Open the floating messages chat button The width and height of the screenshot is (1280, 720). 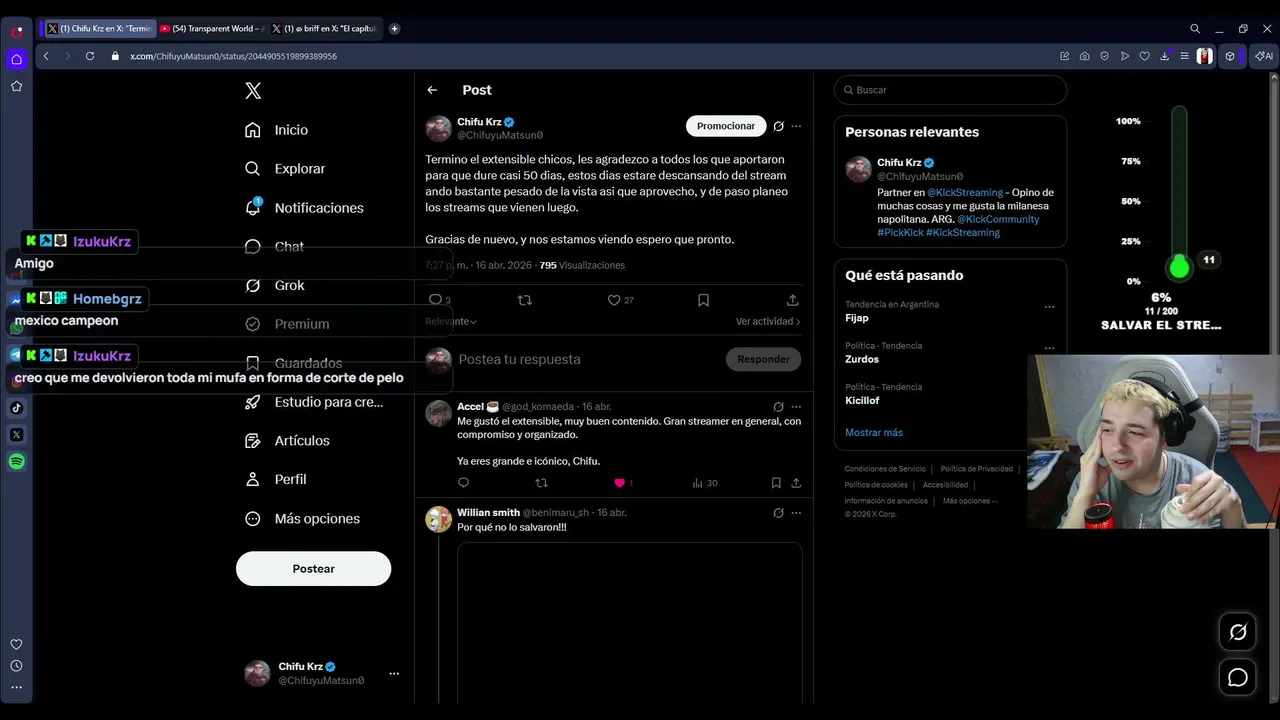pos(1238,678)
